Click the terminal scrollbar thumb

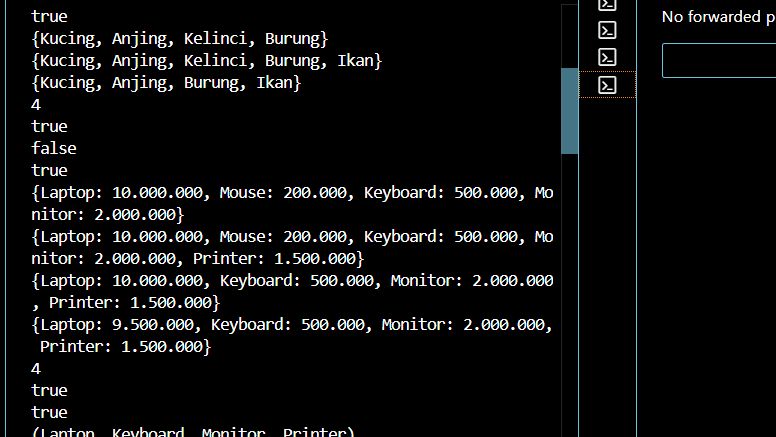(570, 110)
